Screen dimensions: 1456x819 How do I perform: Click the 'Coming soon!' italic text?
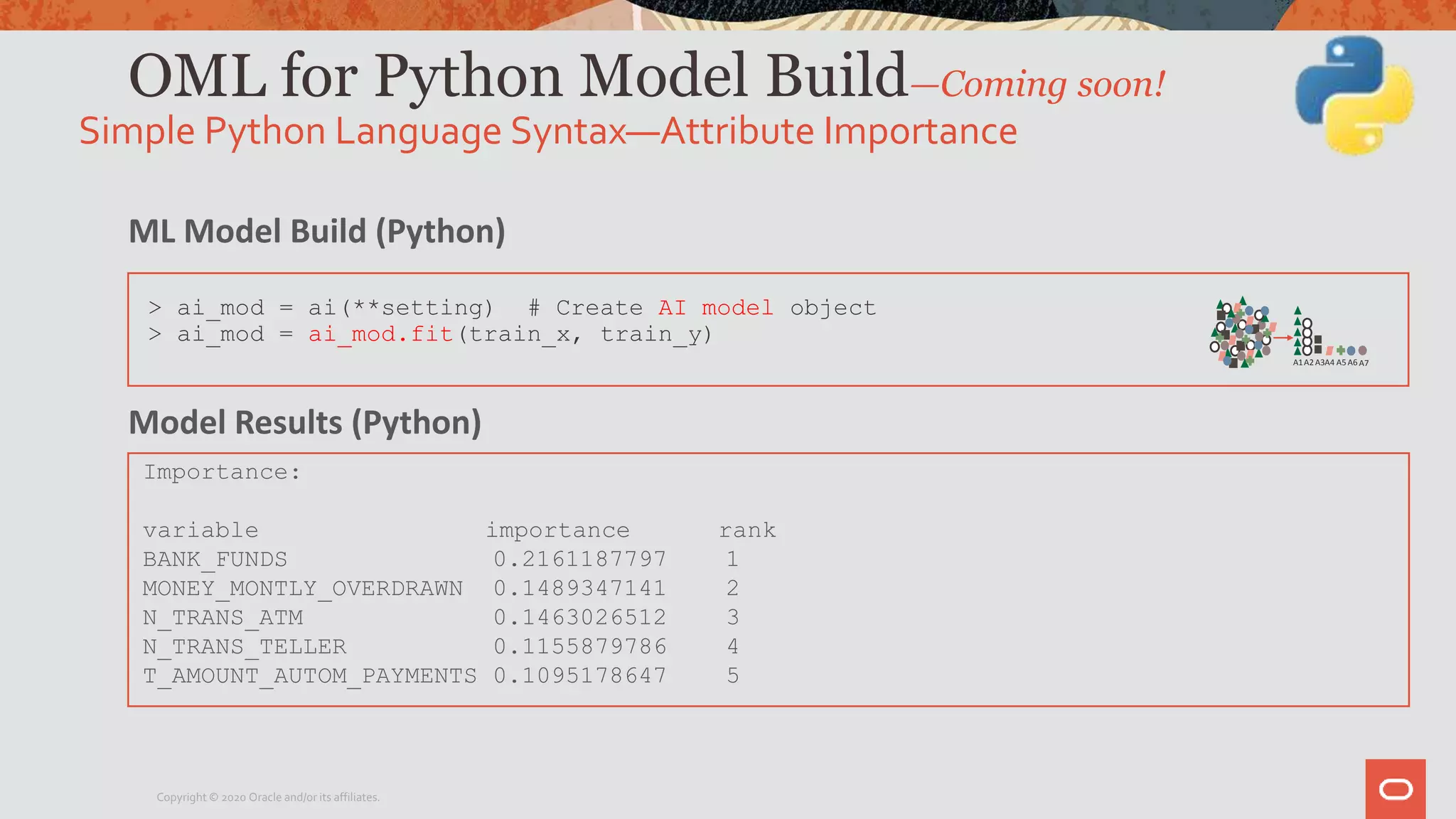click(x=1052, y=85)
